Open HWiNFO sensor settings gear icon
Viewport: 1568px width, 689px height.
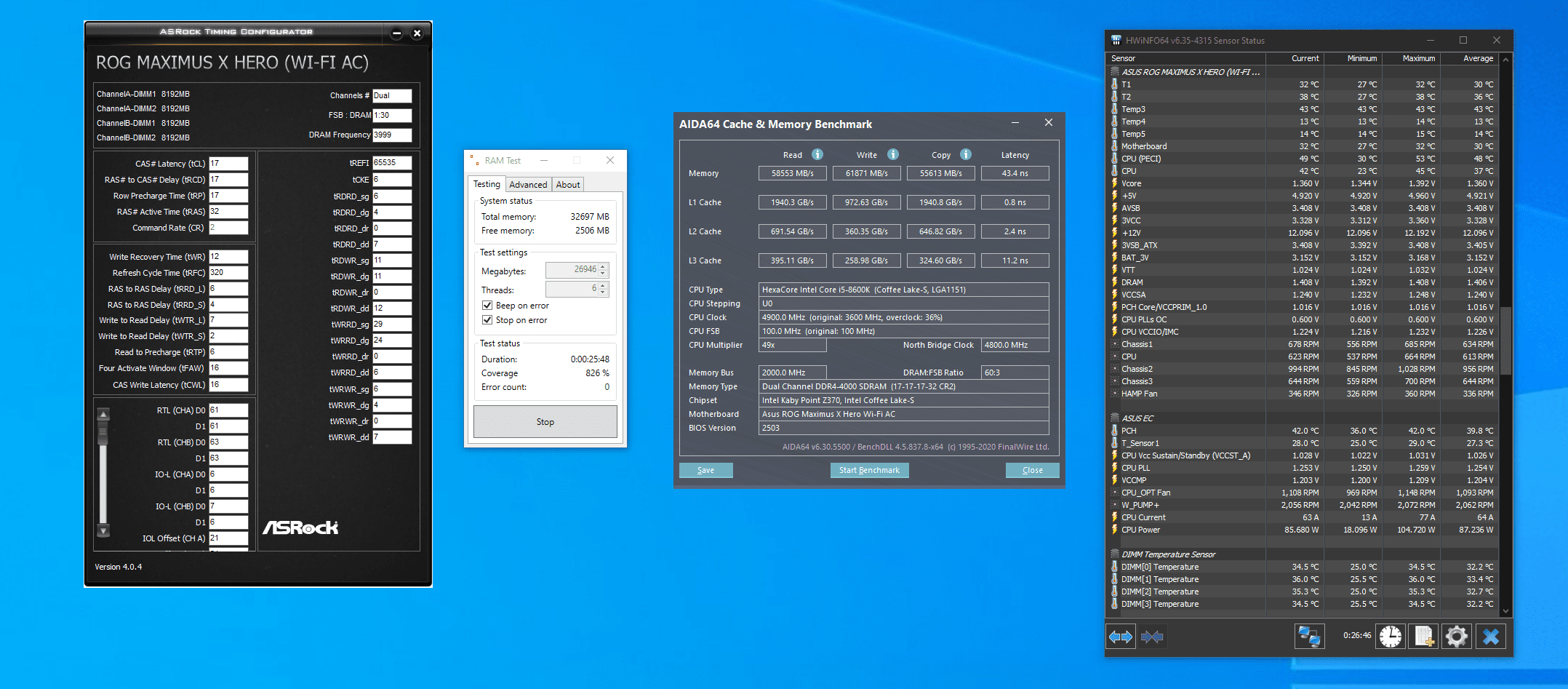pyautogui.click(x=1457, y=637)
